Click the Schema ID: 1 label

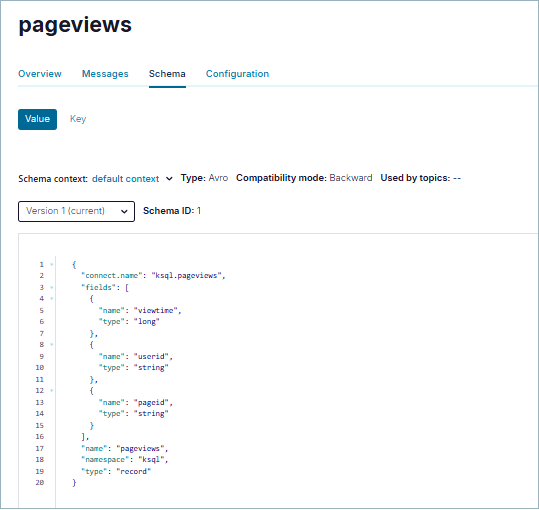172,211
